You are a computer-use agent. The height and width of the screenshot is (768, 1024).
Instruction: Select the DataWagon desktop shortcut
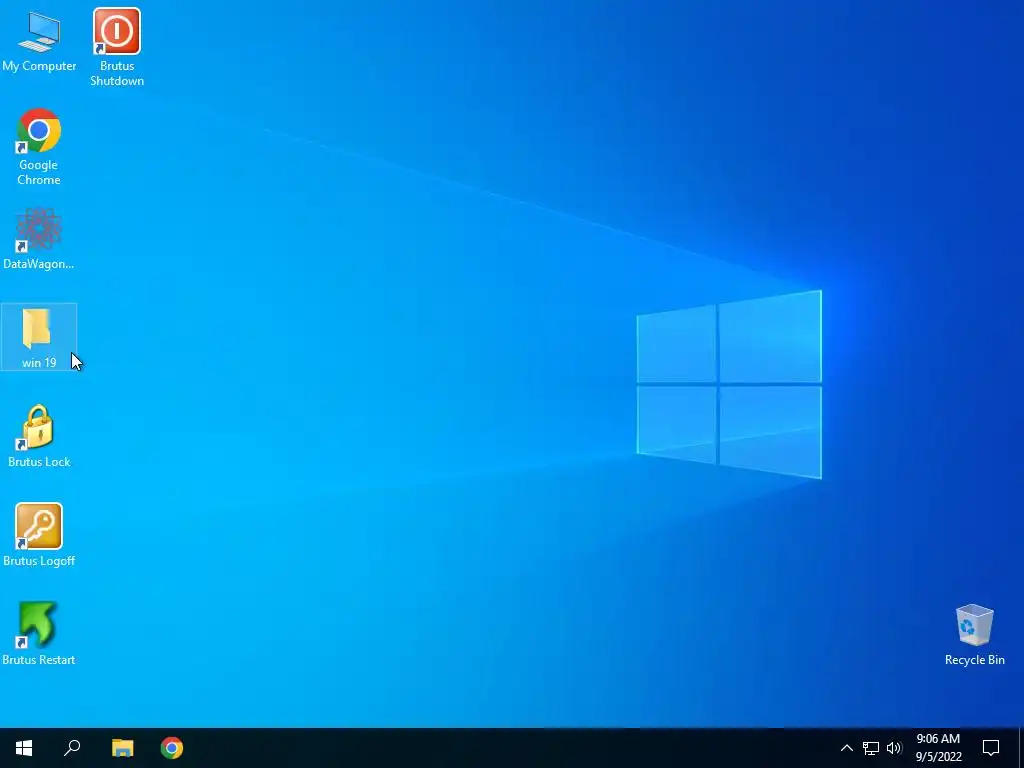(39, 238)
